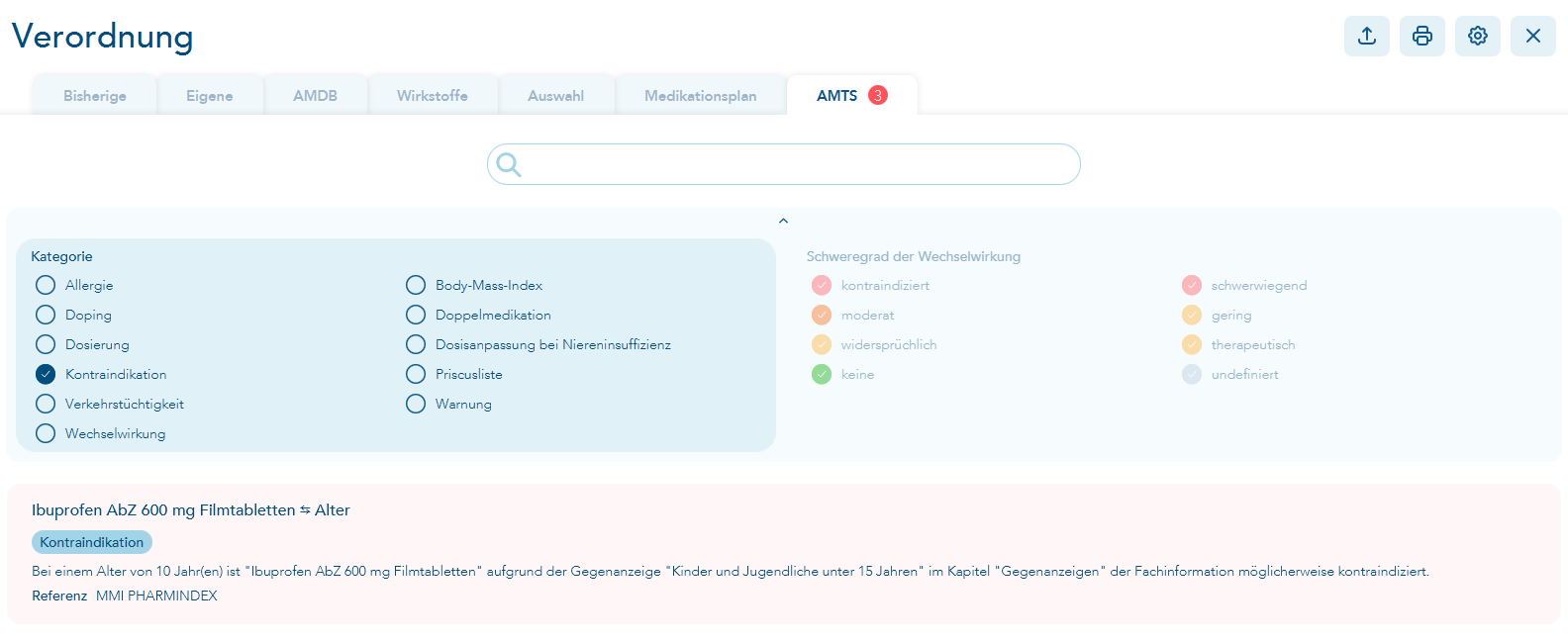1568x642 pixels.
Task: Enable the Allergie category filter
Action: pyautogui.click(x=46, y=285)
